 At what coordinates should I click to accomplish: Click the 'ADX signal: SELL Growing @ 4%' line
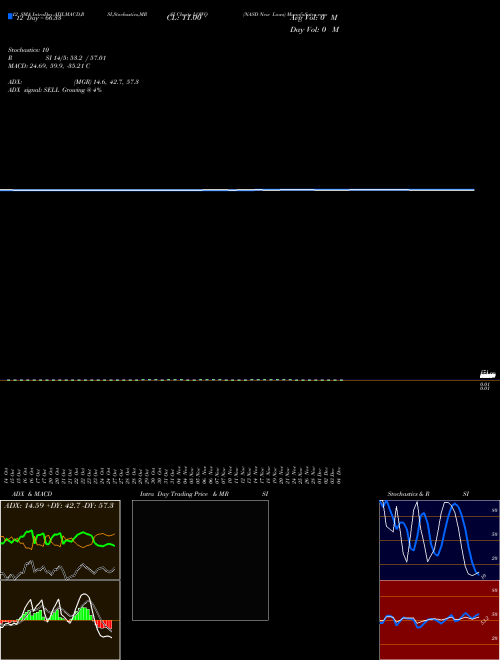coord(55,90)
